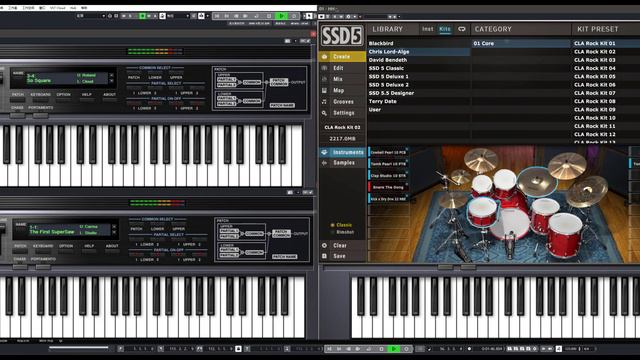Viewport: 640px width, 360px height.
Task: Select the first instrument slot in the kit list
Action: pos(388,152)
